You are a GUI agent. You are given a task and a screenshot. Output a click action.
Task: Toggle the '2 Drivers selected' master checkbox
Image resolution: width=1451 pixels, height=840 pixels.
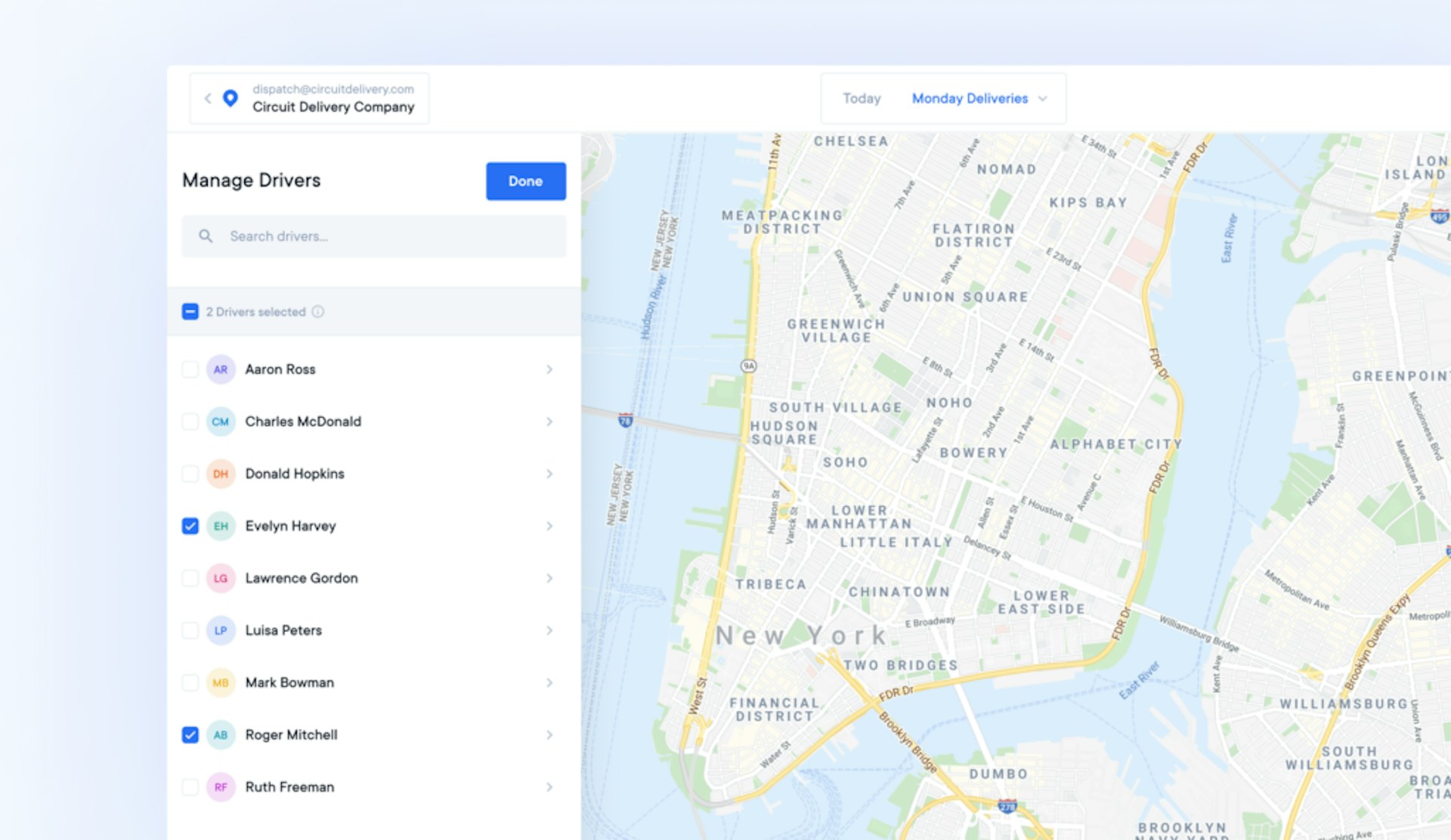[190, 310]
